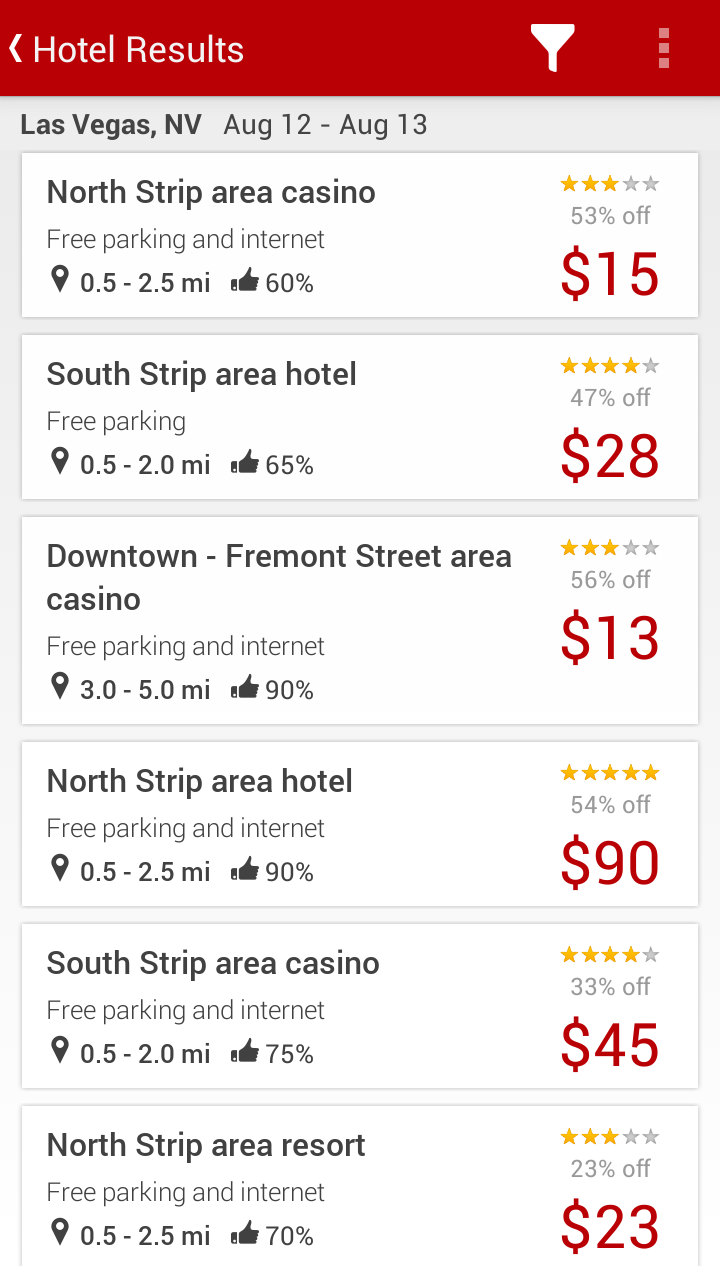Open the hotel results filter funnel

click(x=552, y=48)
